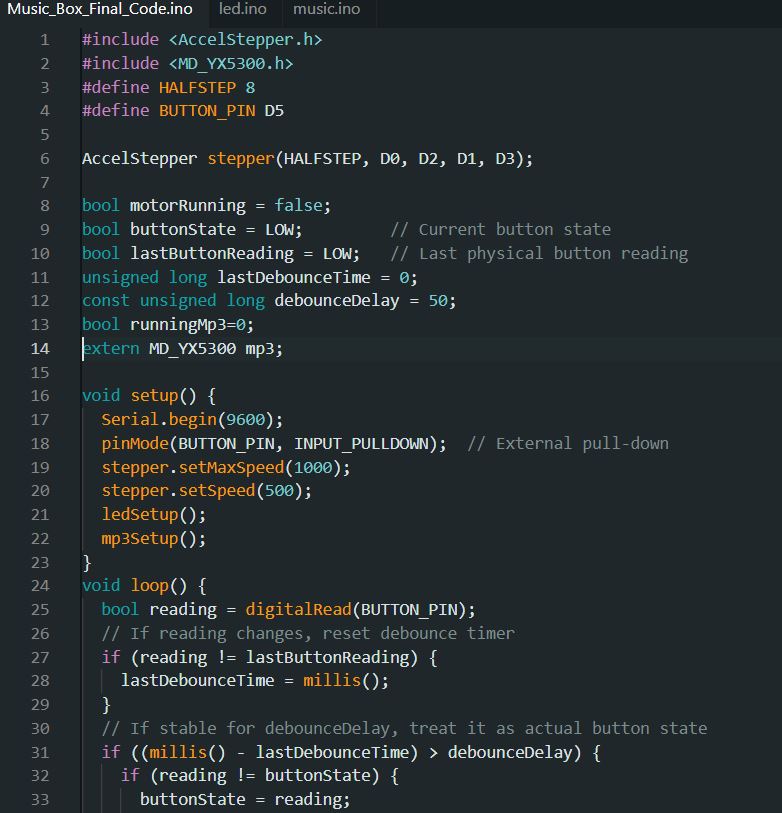Click 'lastDebounceTime = millis();' statement

click(255, 681)
